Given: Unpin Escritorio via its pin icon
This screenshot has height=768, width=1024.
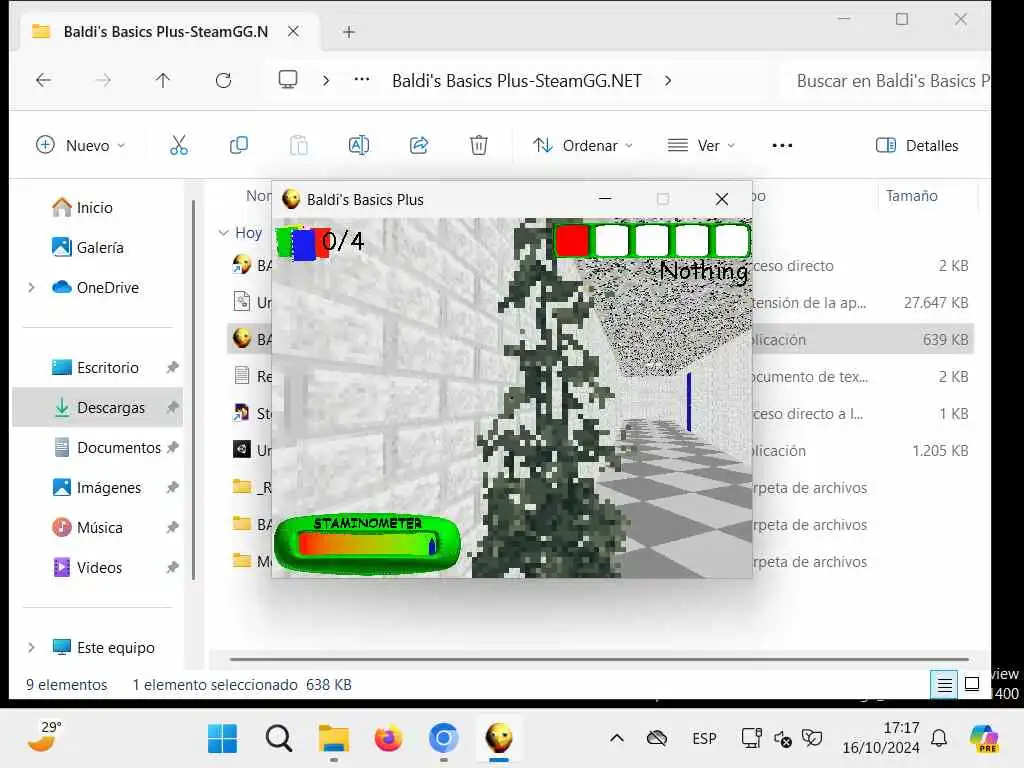Looking at the screenshot, I should (172, 367).
